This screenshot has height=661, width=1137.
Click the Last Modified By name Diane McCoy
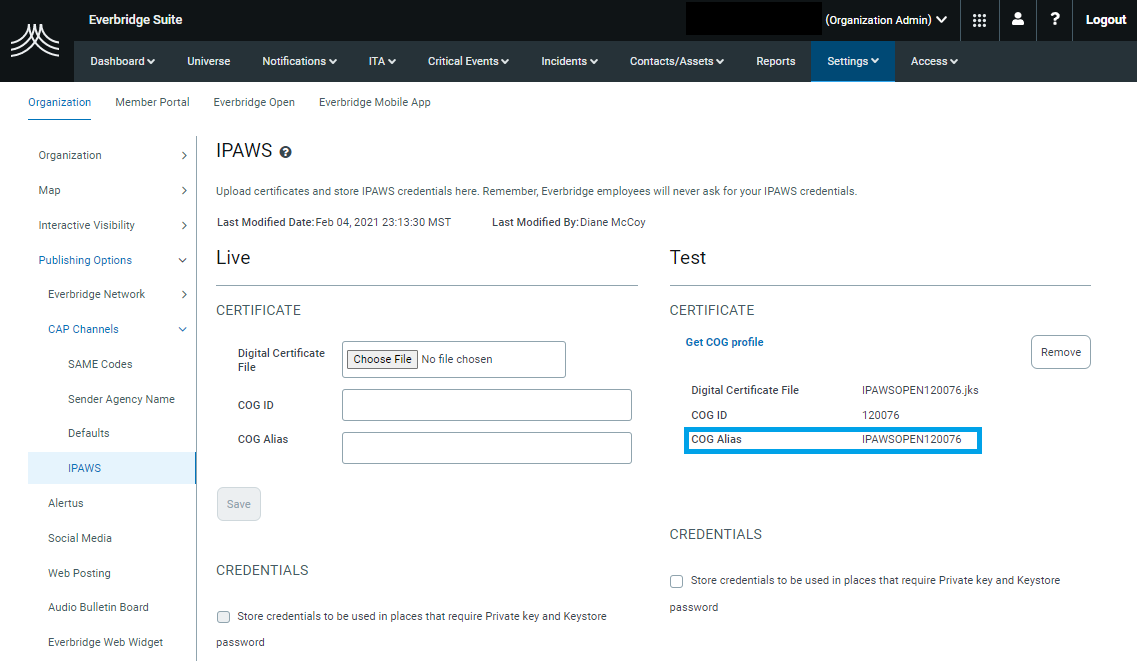613,223
